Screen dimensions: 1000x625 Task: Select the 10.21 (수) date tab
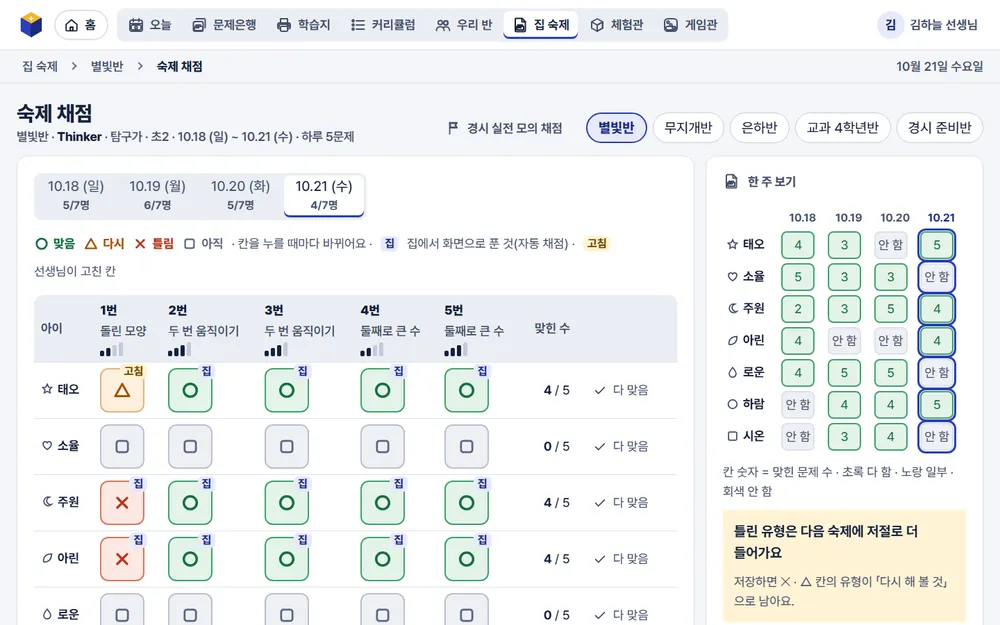[x=324, y=195]
